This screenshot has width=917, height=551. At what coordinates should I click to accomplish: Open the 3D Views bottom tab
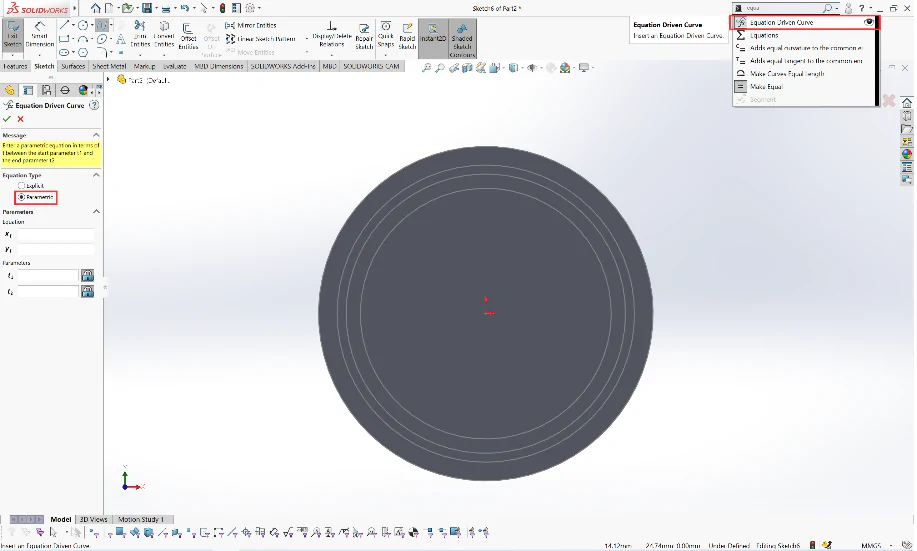pyautogui.click(x=94, y=519)
